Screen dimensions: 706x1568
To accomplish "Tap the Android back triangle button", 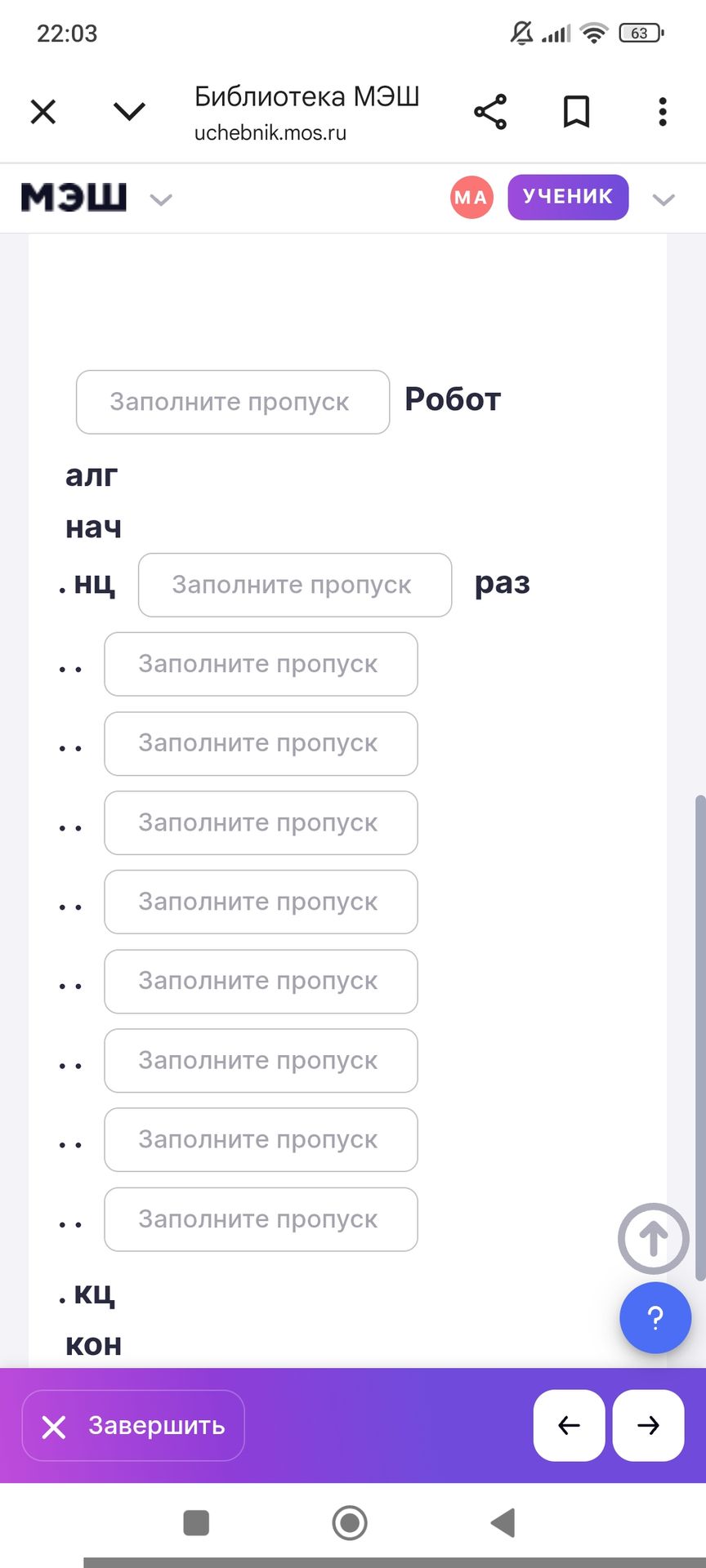I will point(503,1523).
